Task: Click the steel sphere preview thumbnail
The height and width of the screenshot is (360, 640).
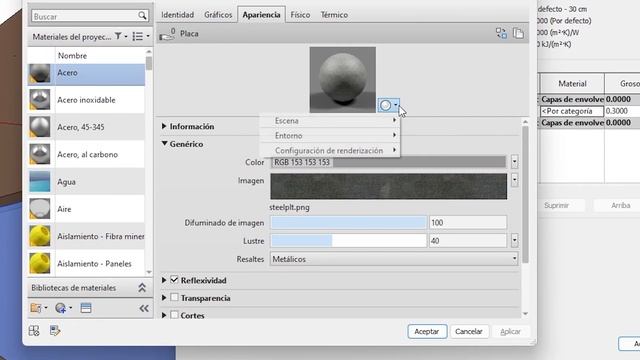Action: point(343,80)
